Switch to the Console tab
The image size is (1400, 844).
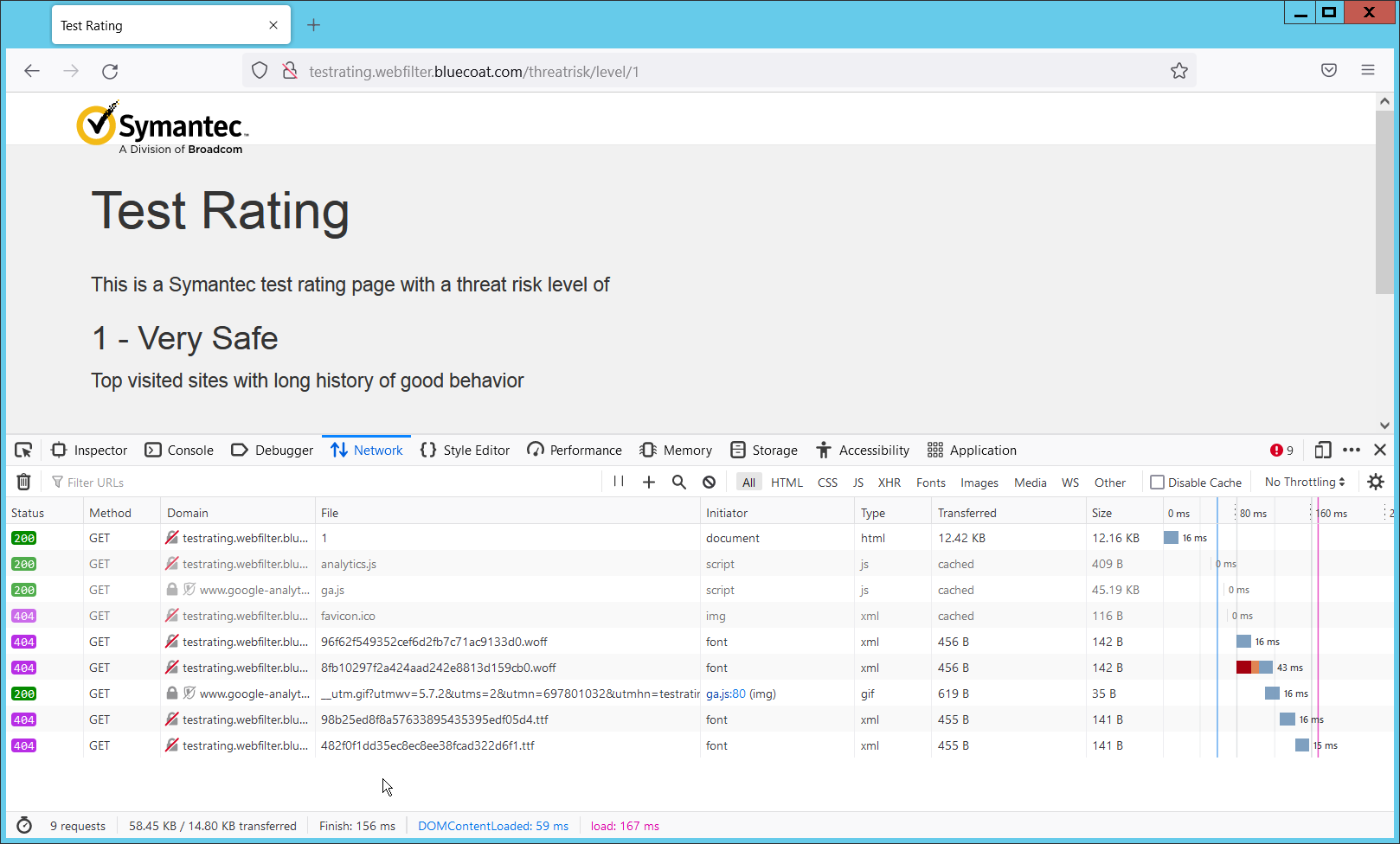pos(179,450)
